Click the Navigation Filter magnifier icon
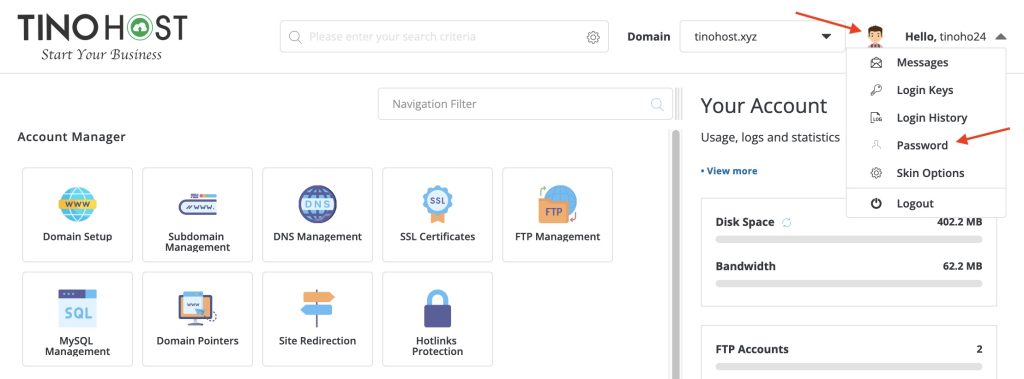 coord(657,104)
